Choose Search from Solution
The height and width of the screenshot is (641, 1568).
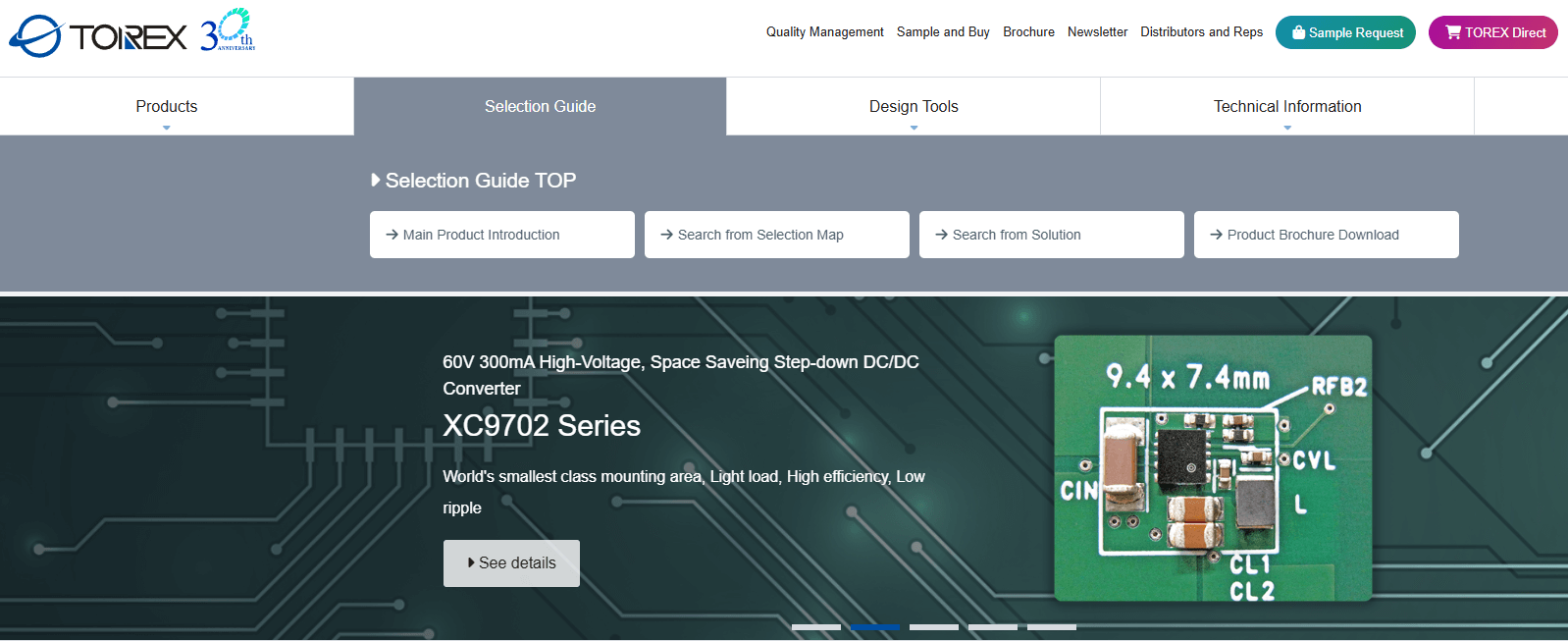point(1052,235)
